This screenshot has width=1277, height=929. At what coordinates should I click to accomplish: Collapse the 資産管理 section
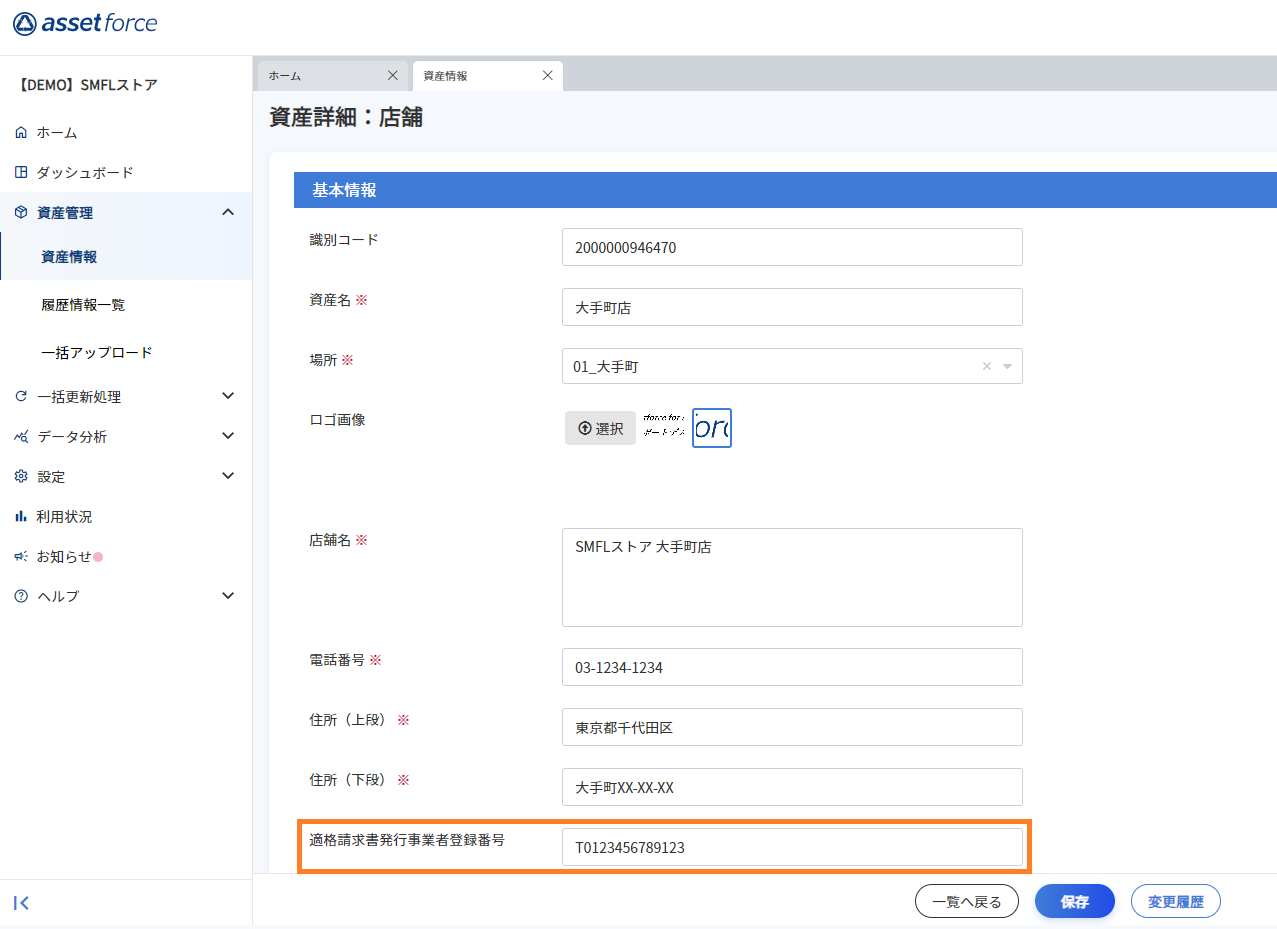[227, 212]
